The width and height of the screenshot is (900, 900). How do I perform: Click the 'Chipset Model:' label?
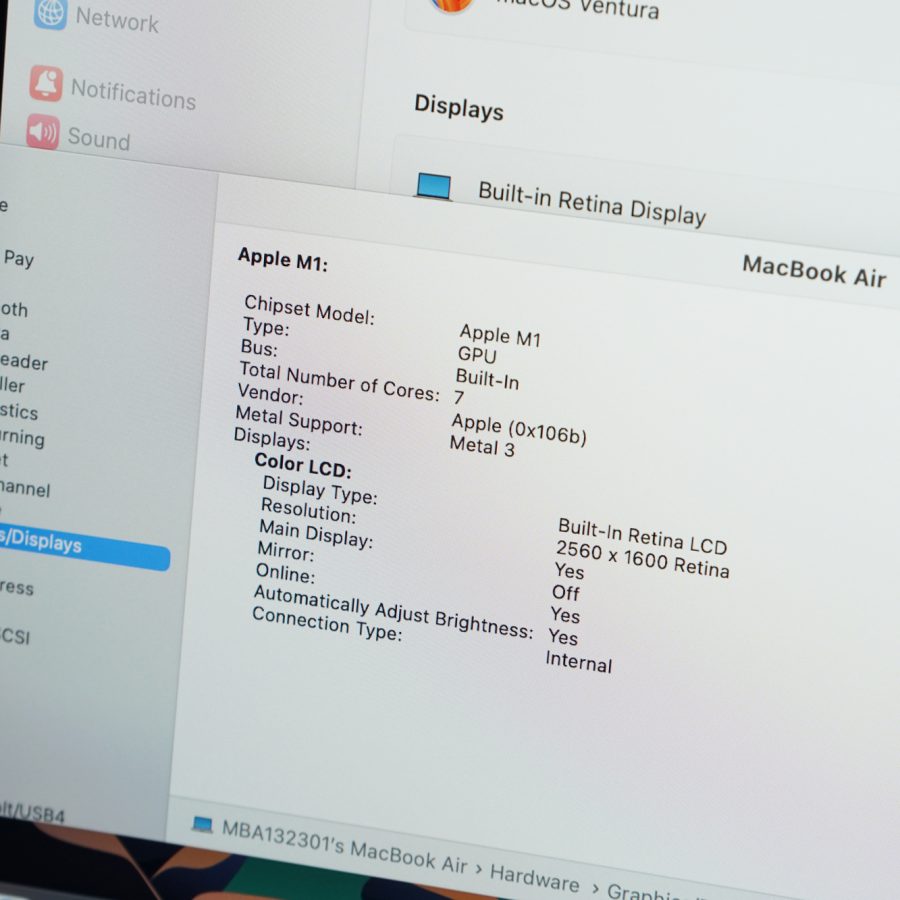pyautogui.click(x=309, y=309)
